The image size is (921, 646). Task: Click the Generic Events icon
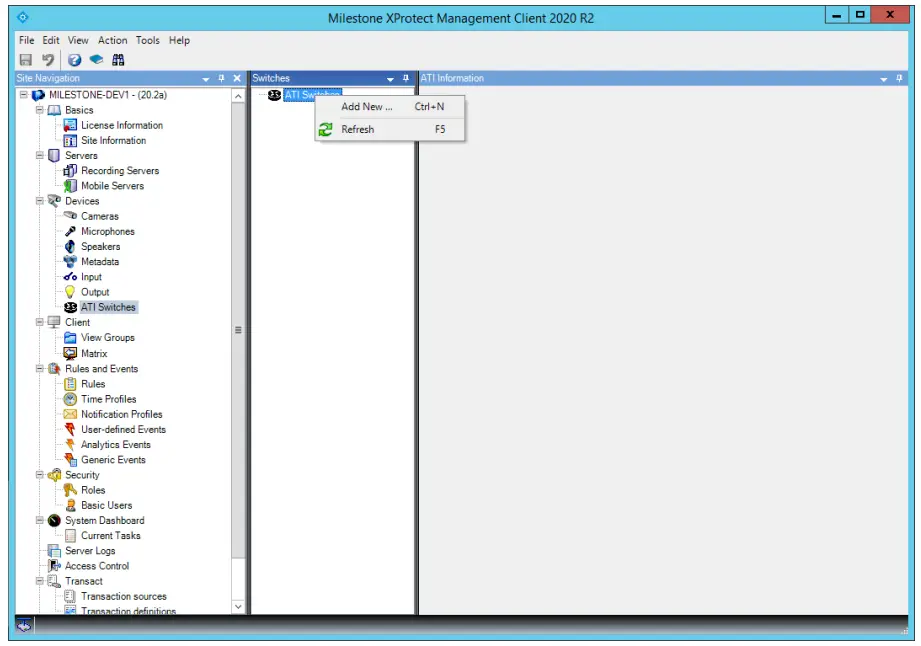pos(70,460)
